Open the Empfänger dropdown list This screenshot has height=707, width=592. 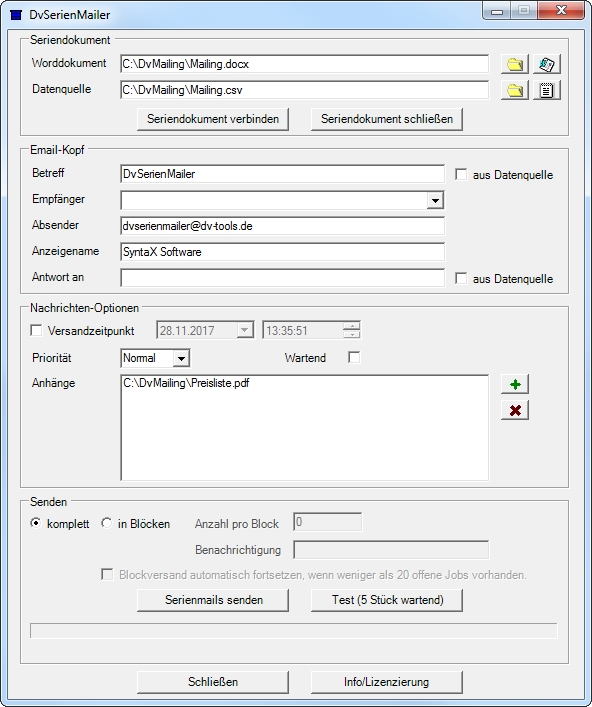435,200
